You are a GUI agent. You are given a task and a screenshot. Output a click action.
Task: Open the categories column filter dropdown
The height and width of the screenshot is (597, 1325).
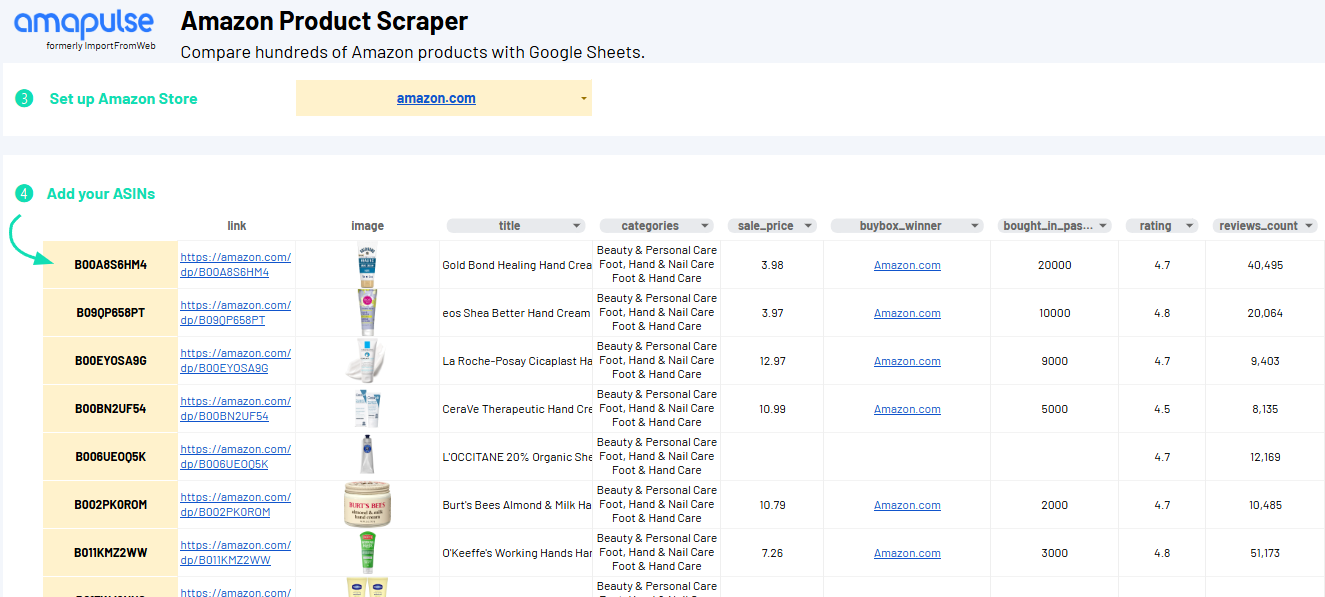point(705,226)
